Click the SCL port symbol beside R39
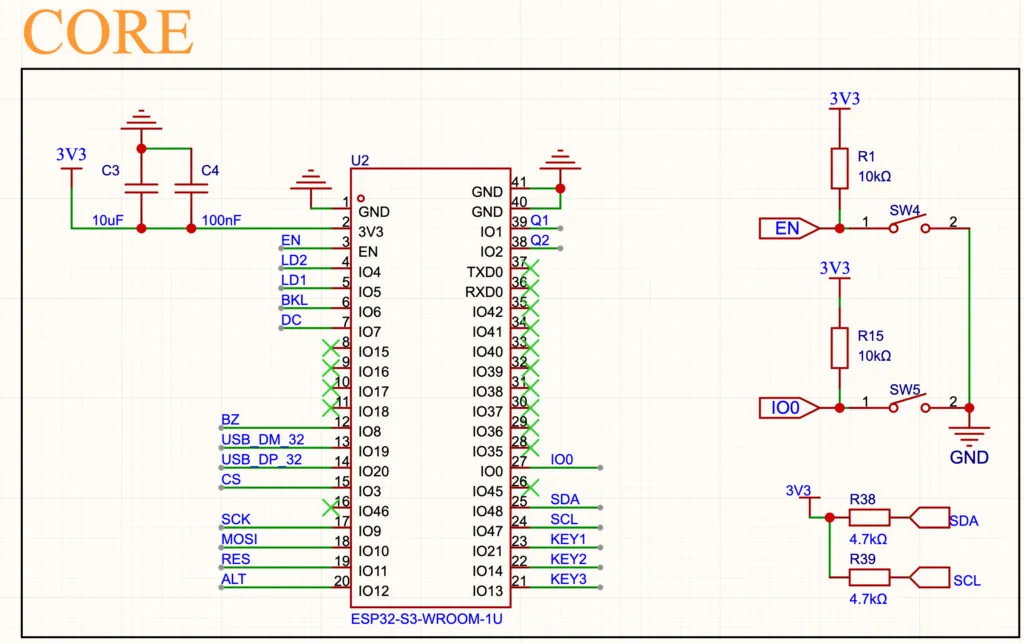 pos(929,577)
